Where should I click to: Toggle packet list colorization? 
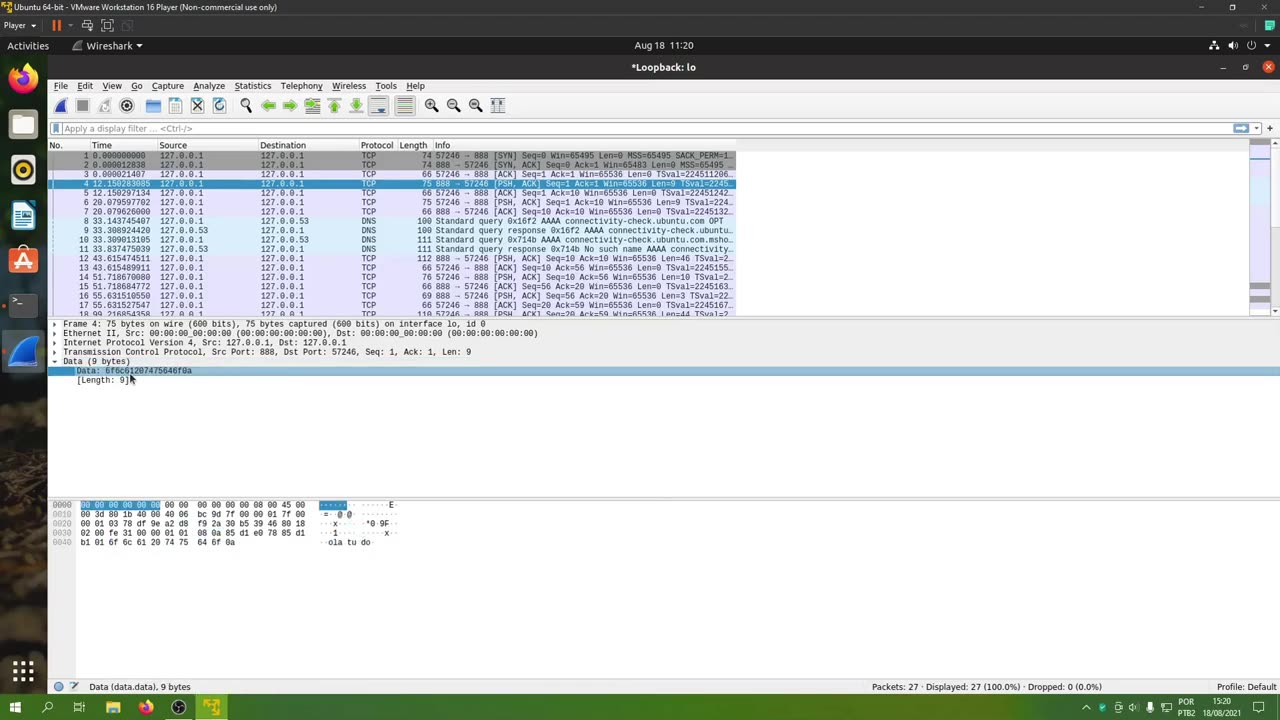coord(404,105)
